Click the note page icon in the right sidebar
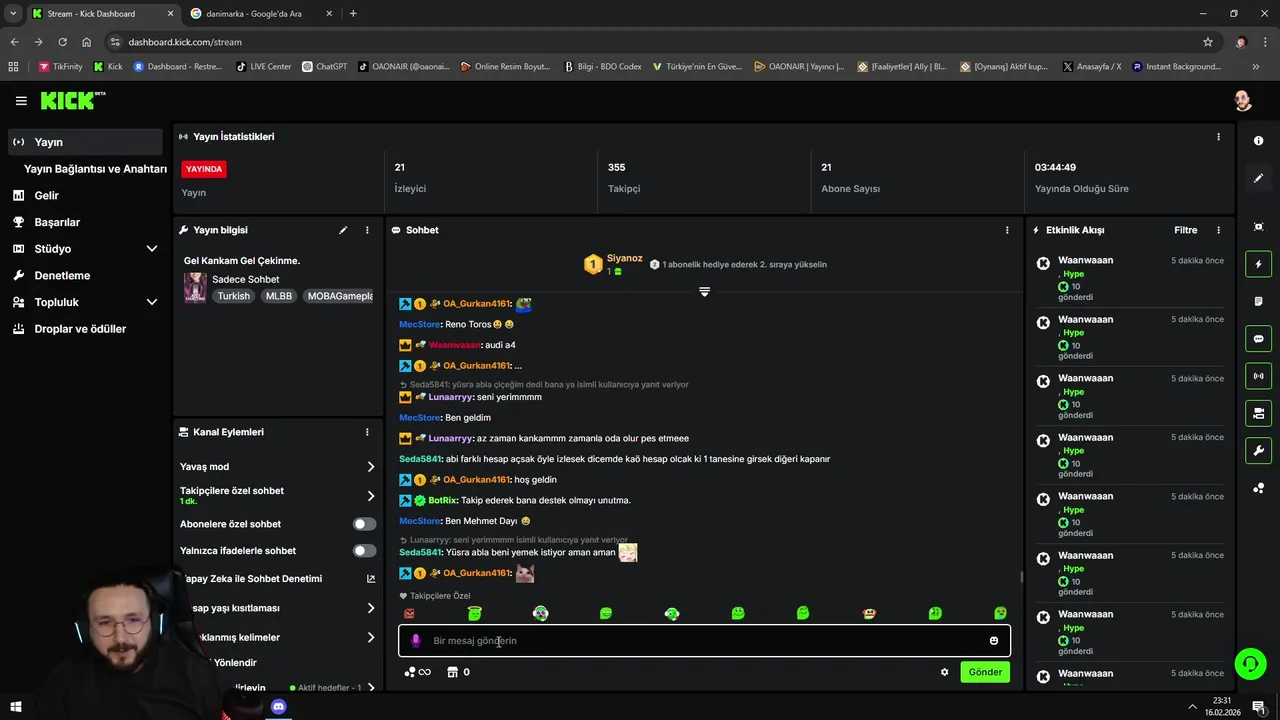This screenshot has width=1280, height=720. [x=1258, y=301]
